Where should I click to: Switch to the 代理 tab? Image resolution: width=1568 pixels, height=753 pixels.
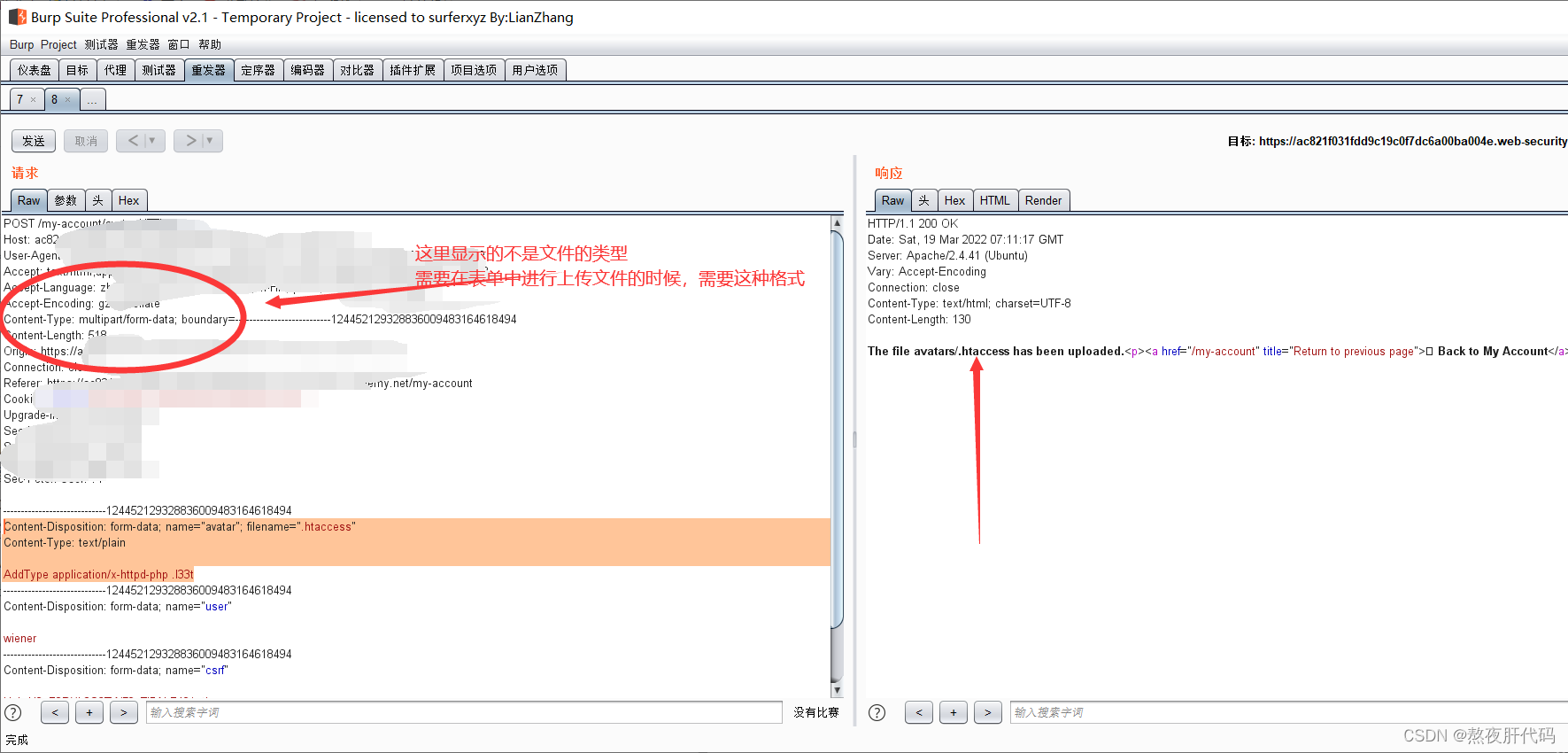tap(116, 70)
